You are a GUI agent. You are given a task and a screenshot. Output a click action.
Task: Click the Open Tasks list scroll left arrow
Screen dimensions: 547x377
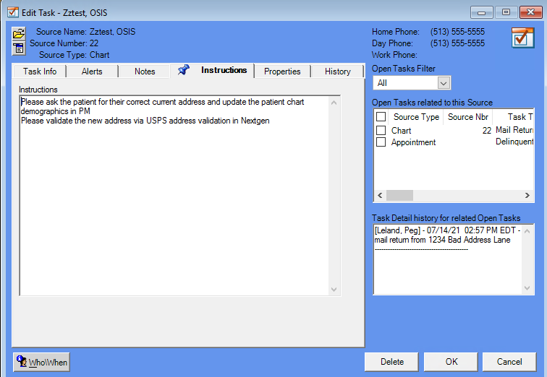(x=380, y=195)
